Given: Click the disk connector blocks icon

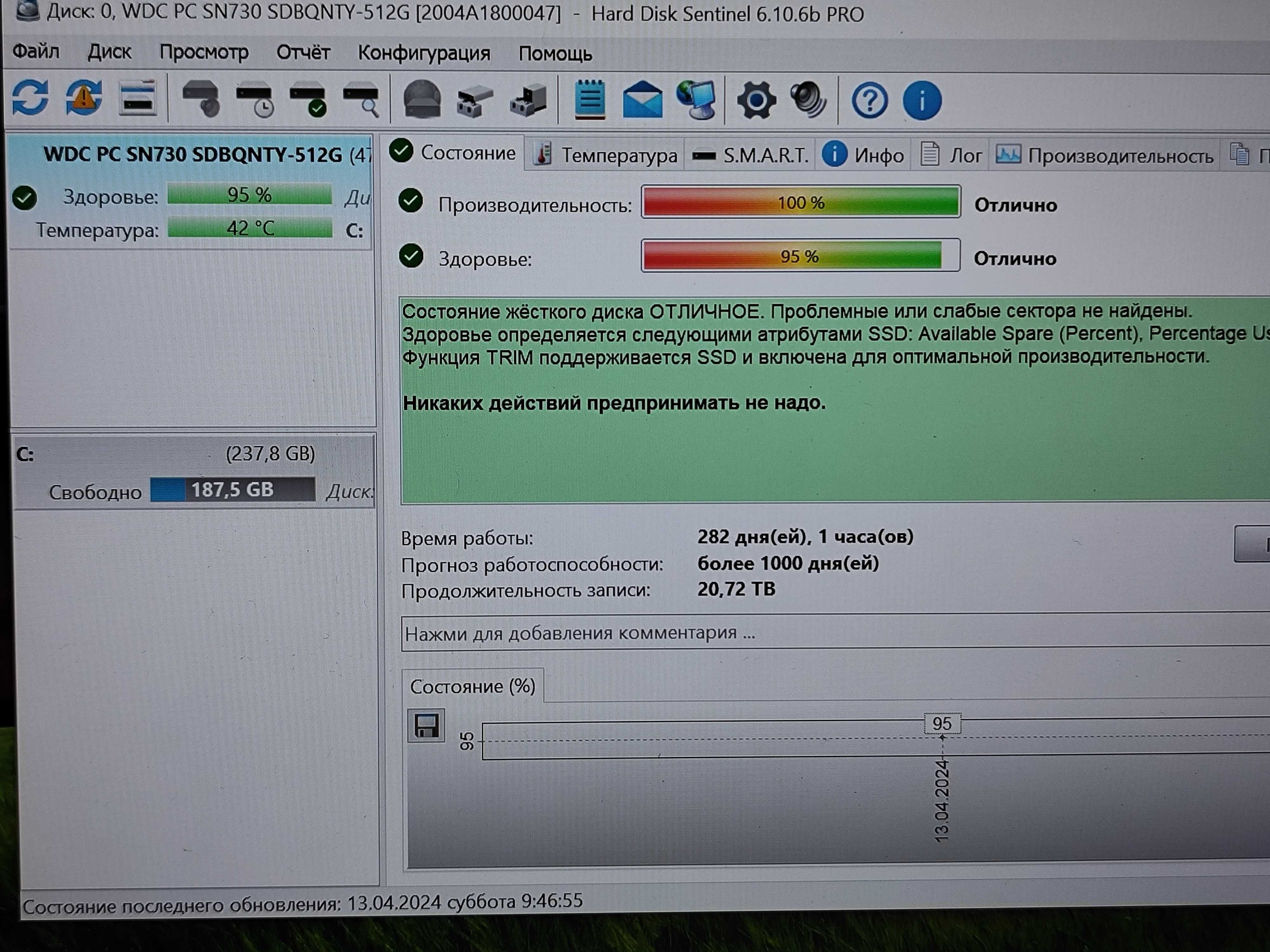Looking at the screenshot, I should pos(475,102).
